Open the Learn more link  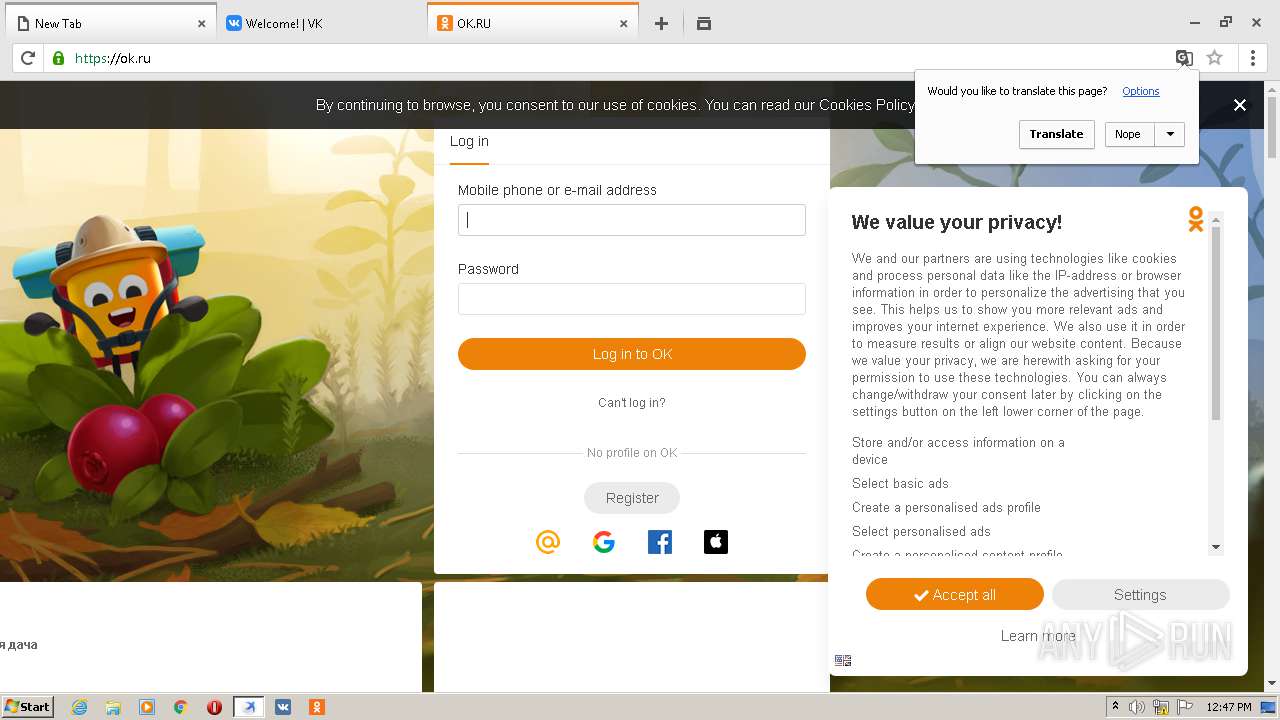(1038, 636)
